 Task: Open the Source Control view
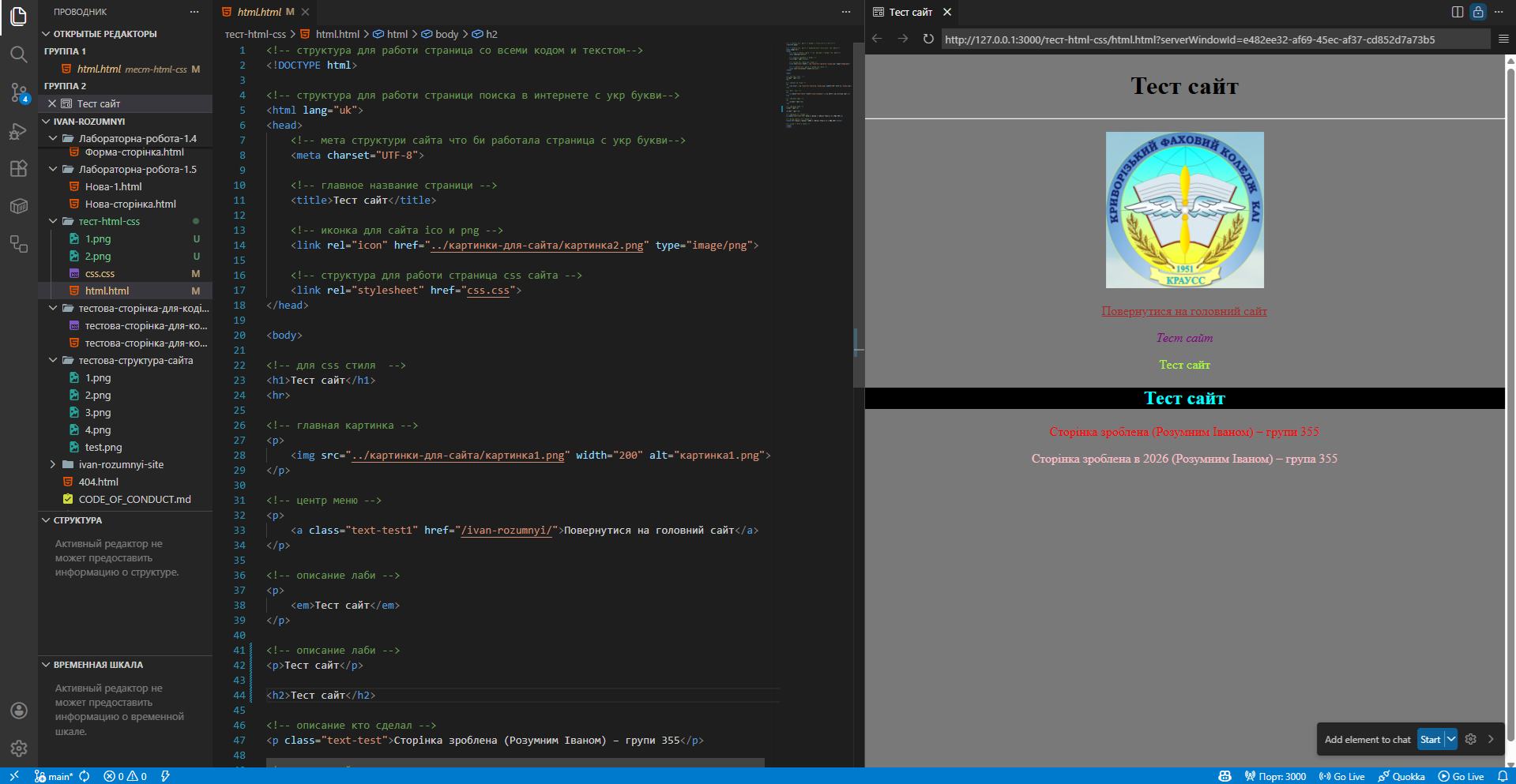[x=18, y=92]
